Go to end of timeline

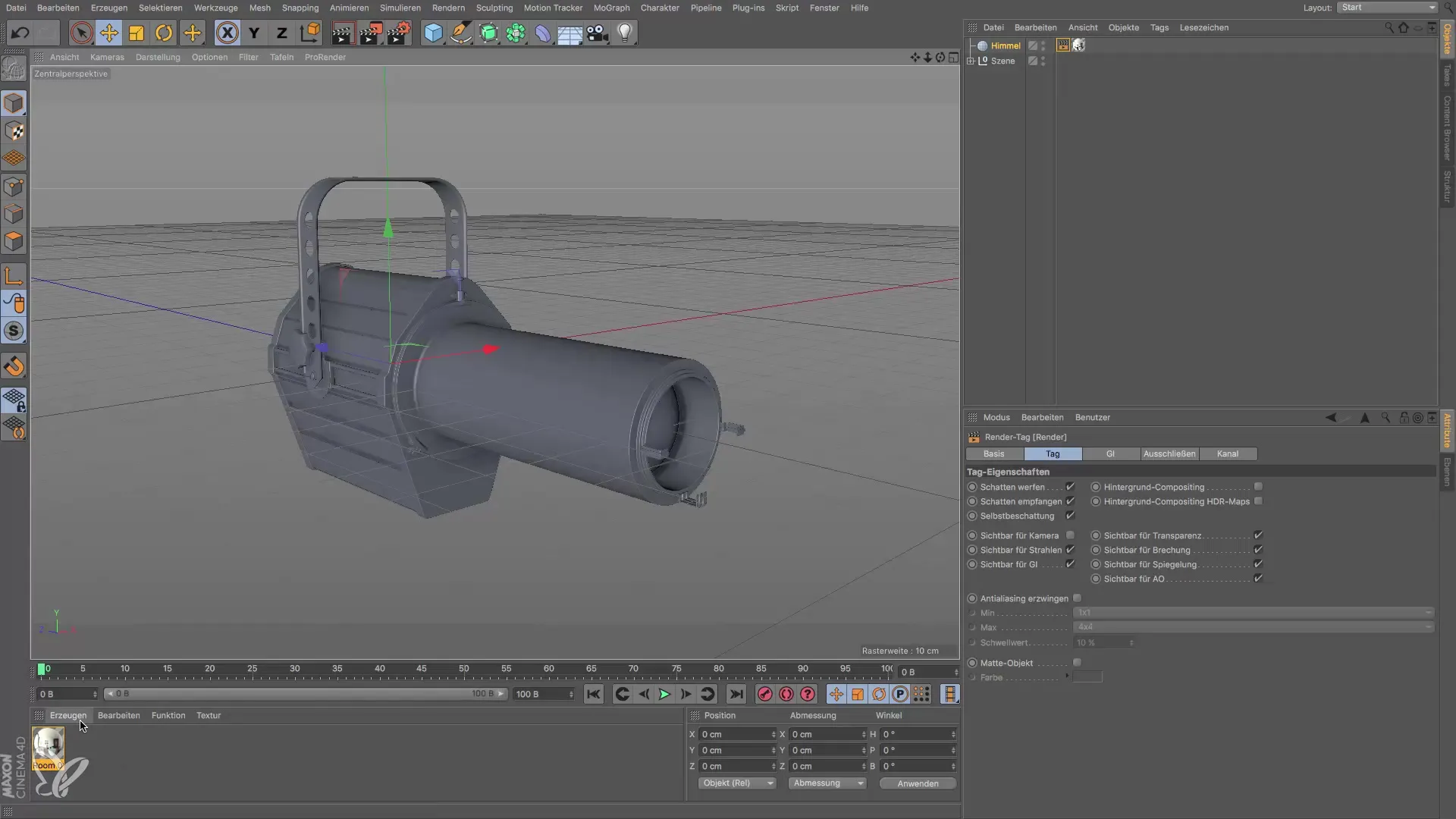point(736,694)
